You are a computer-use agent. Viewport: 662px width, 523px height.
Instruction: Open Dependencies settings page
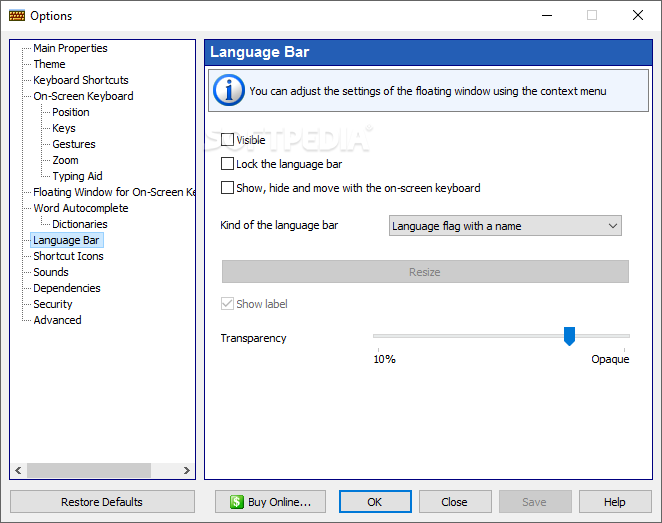pyautogui.click(x=67, y=288)
